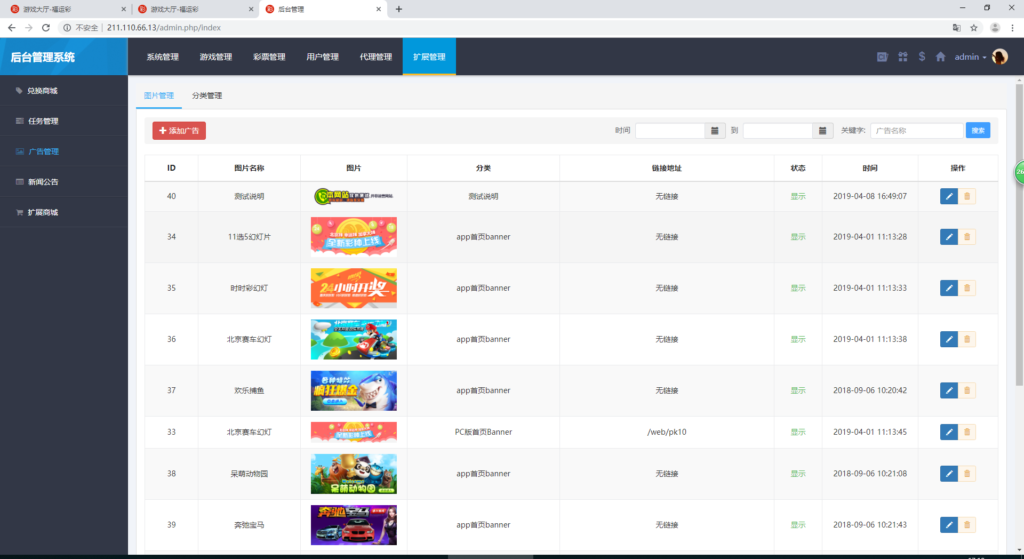
Task: Switch to the 分类管理 tab
Action: pyautogui.click(x=207, y=96)
